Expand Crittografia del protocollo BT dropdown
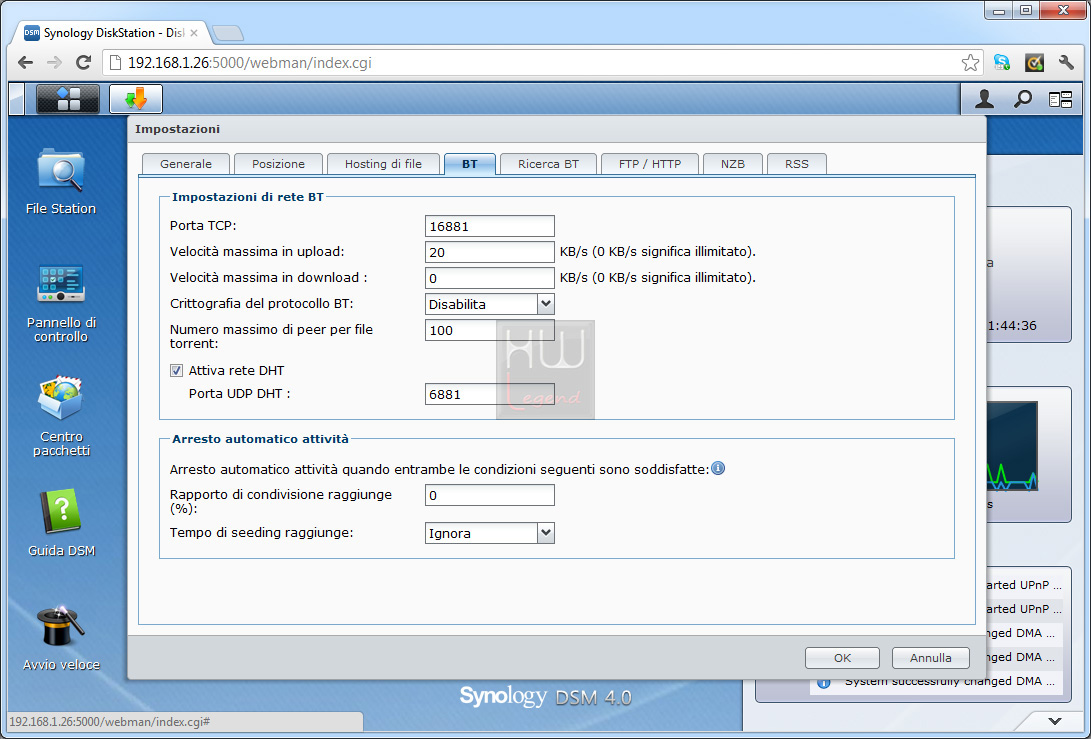 (x=546, y=304)
